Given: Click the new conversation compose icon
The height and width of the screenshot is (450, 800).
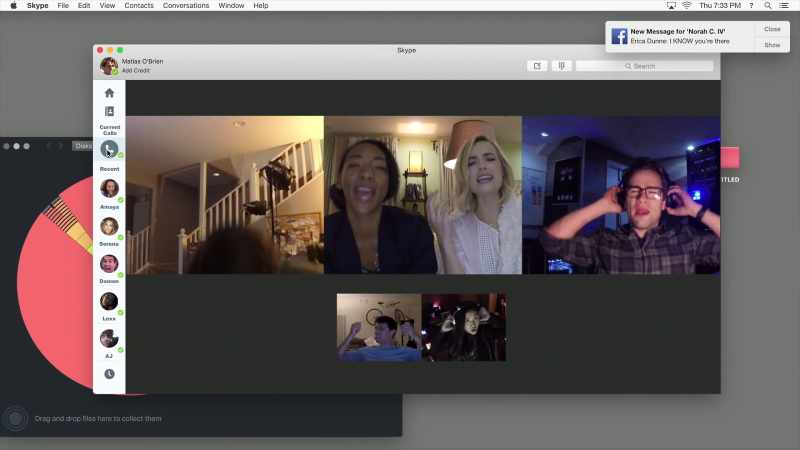Looking at the screenshot, I should 537,66.
